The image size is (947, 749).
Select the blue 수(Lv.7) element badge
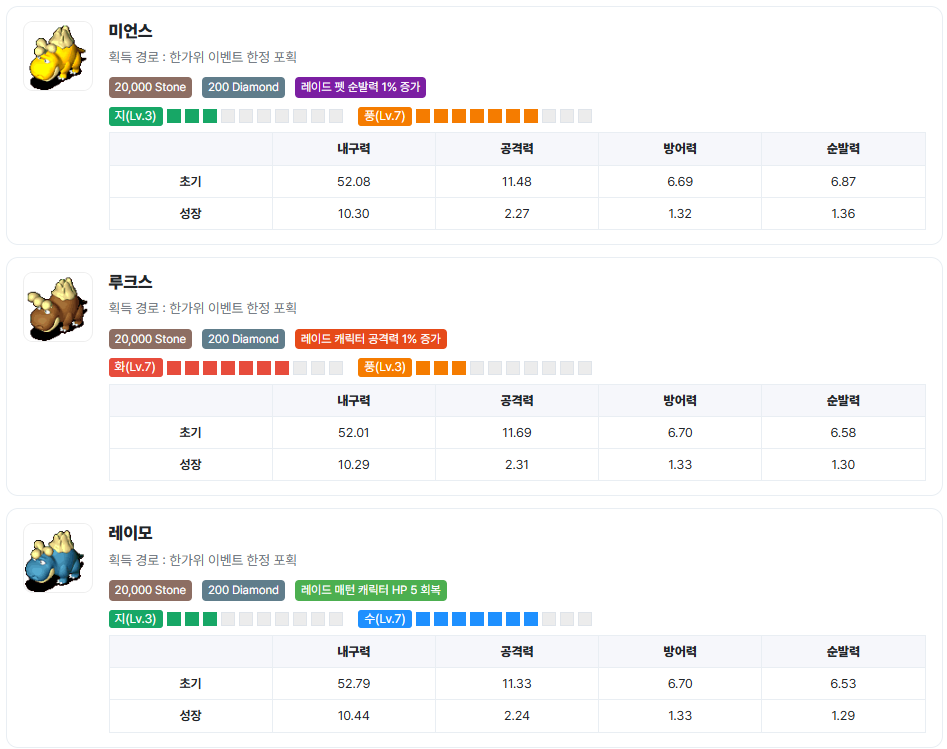point(384,619)
